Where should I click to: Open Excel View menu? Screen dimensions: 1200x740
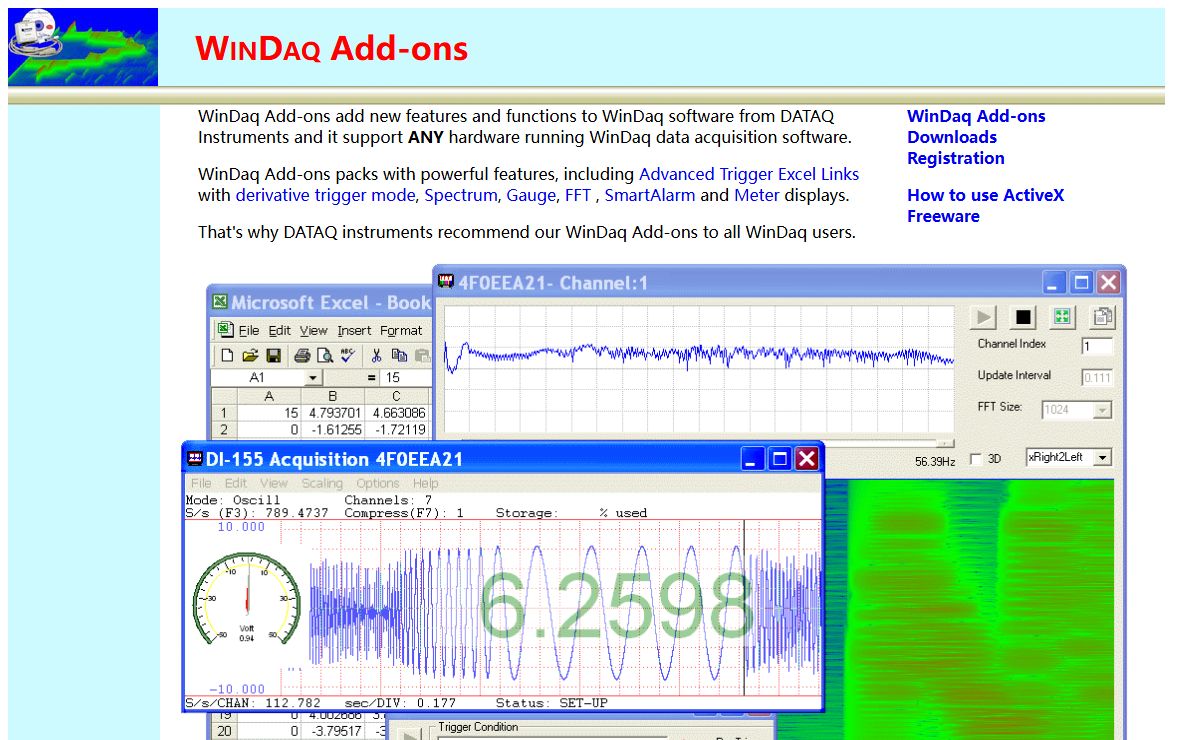coord(314,330)
